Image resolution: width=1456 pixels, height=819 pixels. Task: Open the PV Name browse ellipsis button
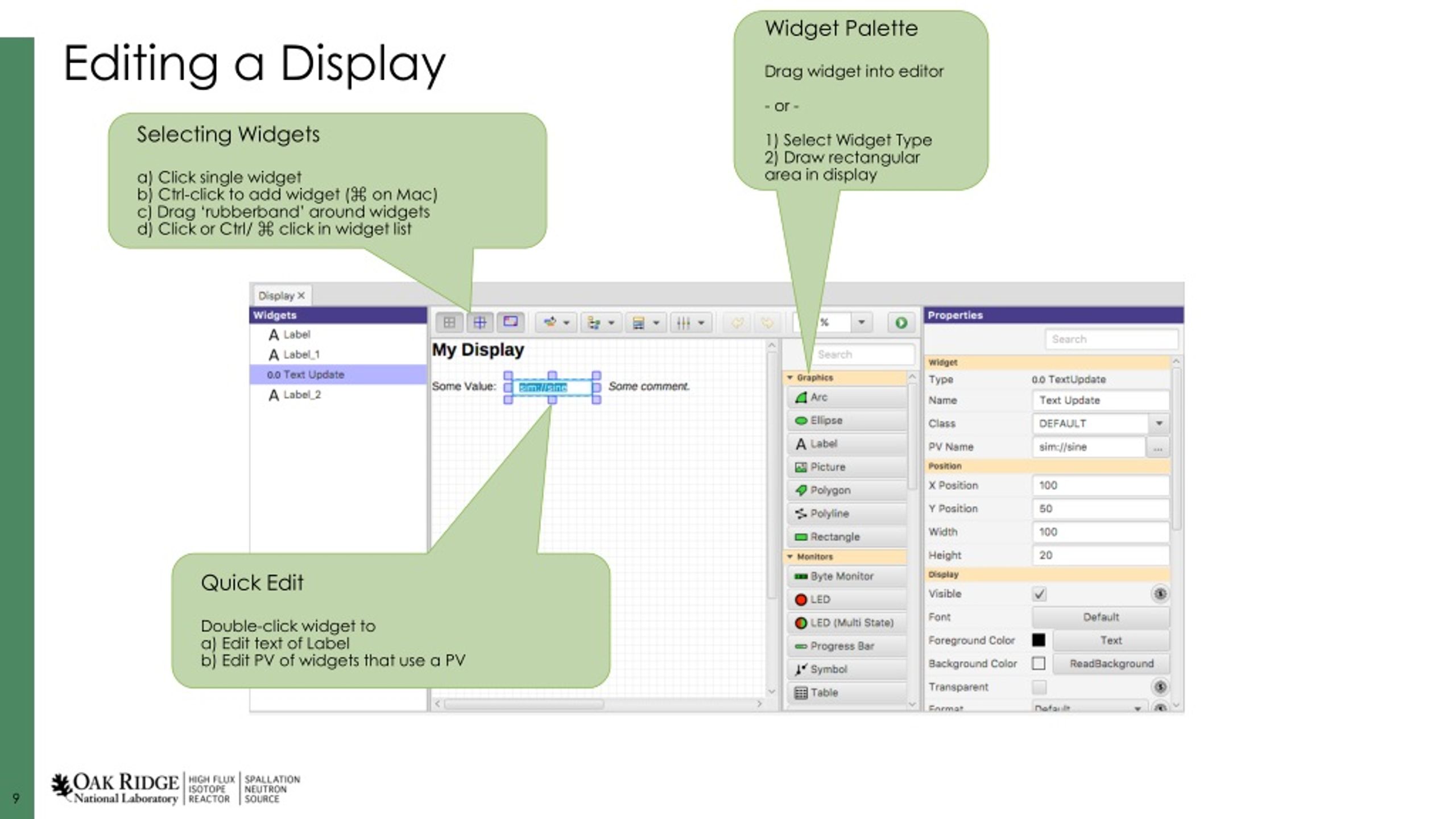pyautogui.click(x=1158, y=448)
